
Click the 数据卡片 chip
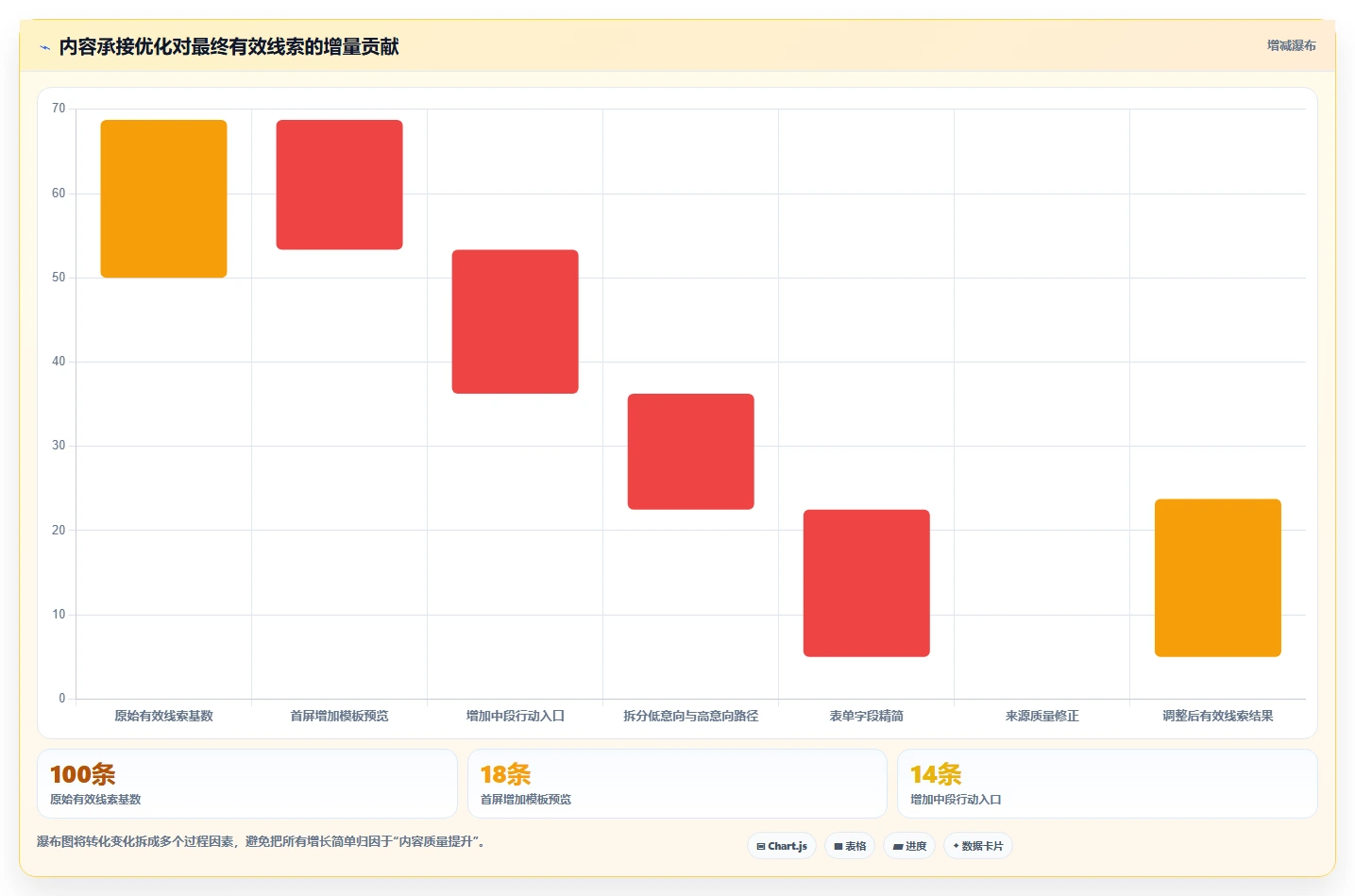(978, 846)
